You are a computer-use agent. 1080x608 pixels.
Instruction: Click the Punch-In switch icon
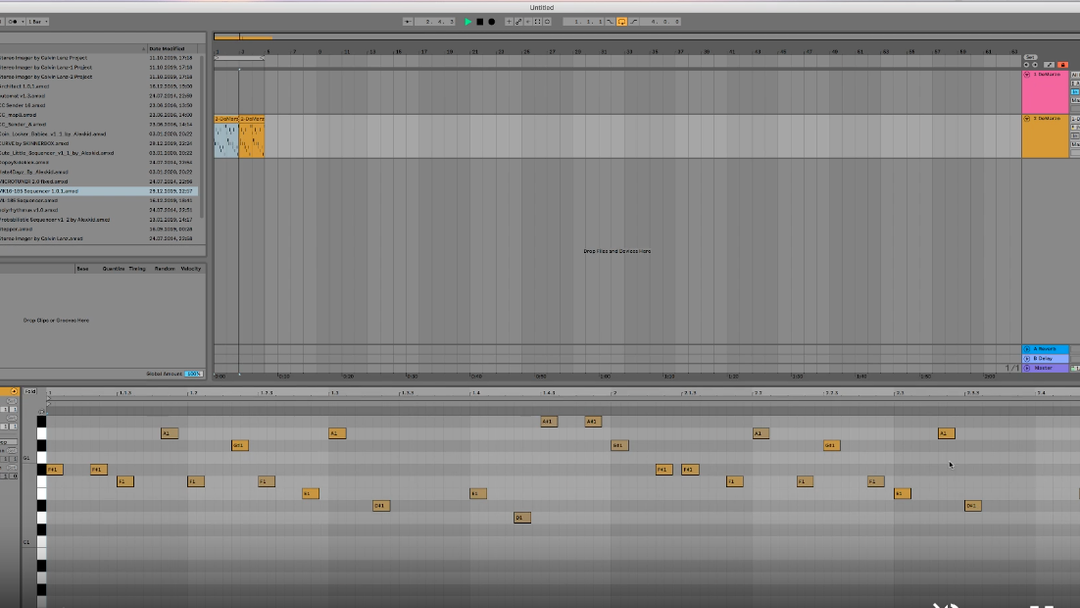(610, 21)
